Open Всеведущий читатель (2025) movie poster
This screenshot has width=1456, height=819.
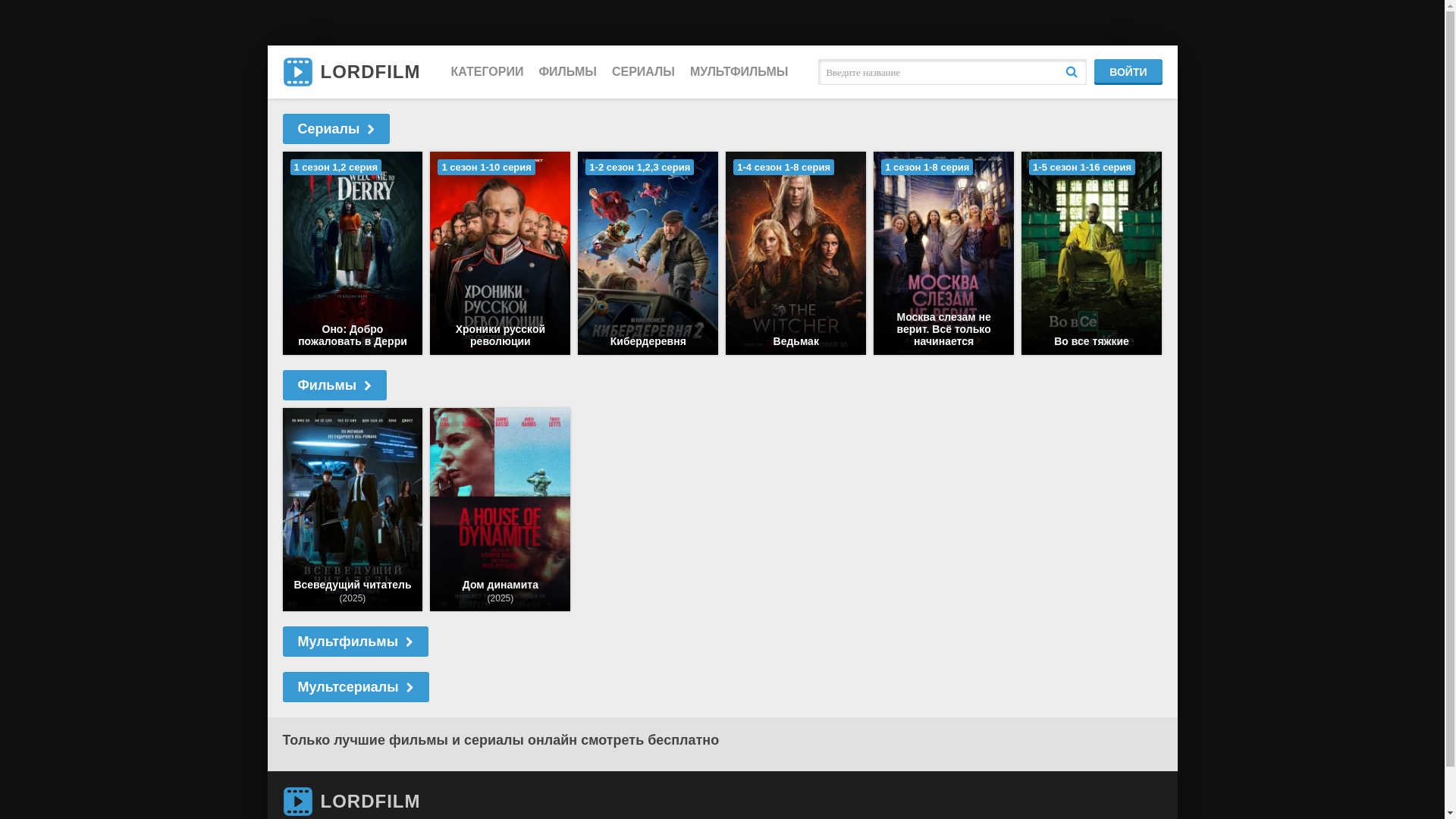click(x=353, y=510)
